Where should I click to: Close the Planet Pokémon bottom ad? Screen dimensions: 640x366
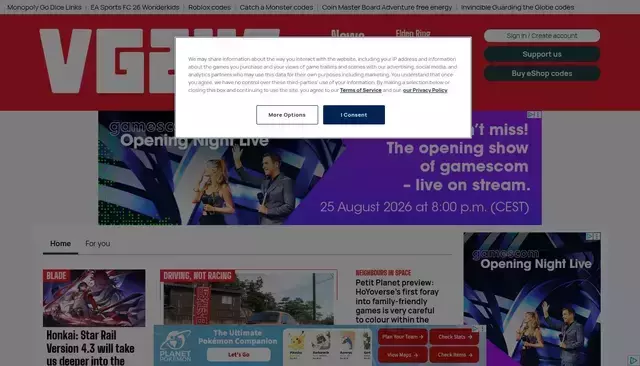pyautogui.click(x=482, y=328)
